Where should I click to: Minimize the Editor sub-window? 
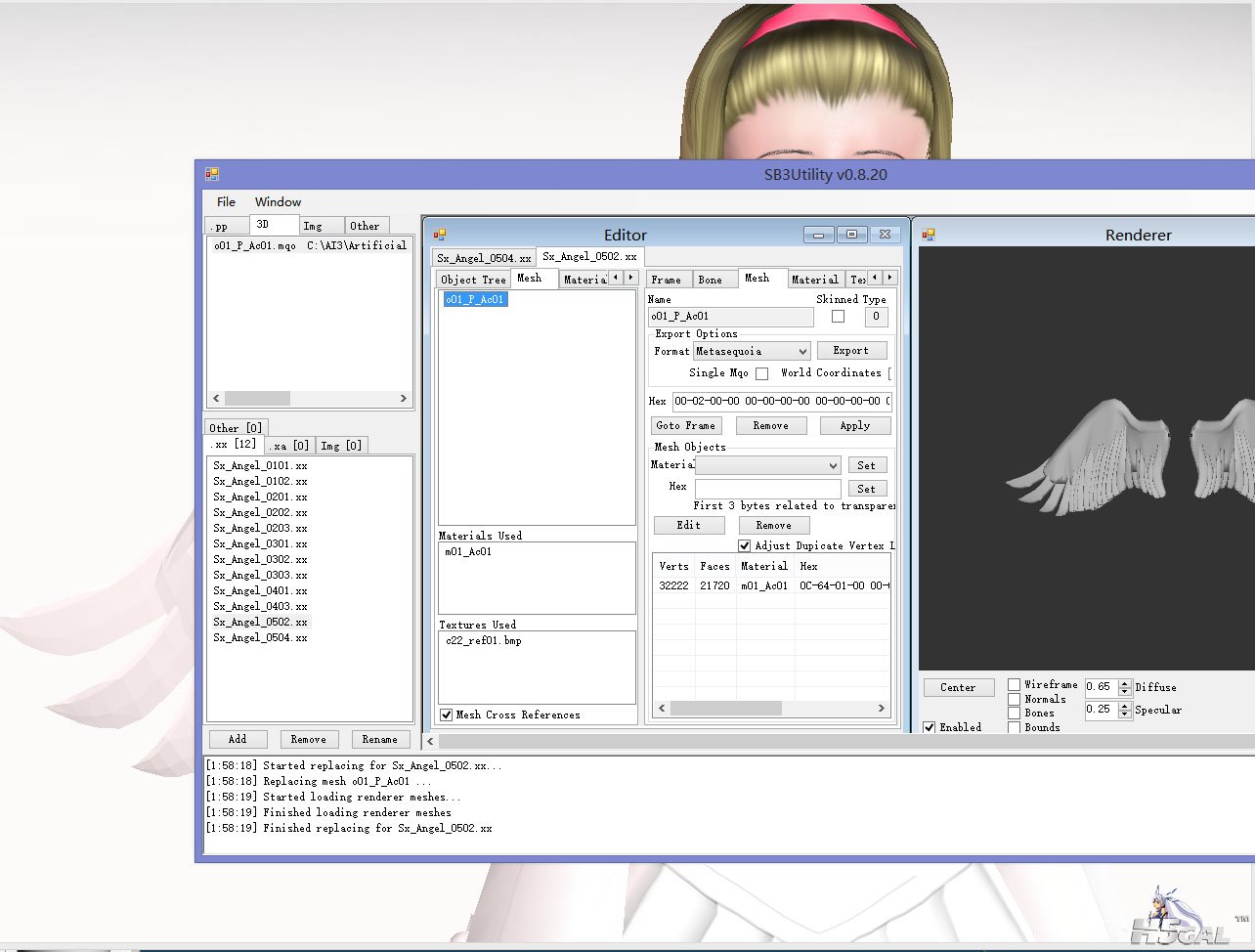tap(819, 235)
